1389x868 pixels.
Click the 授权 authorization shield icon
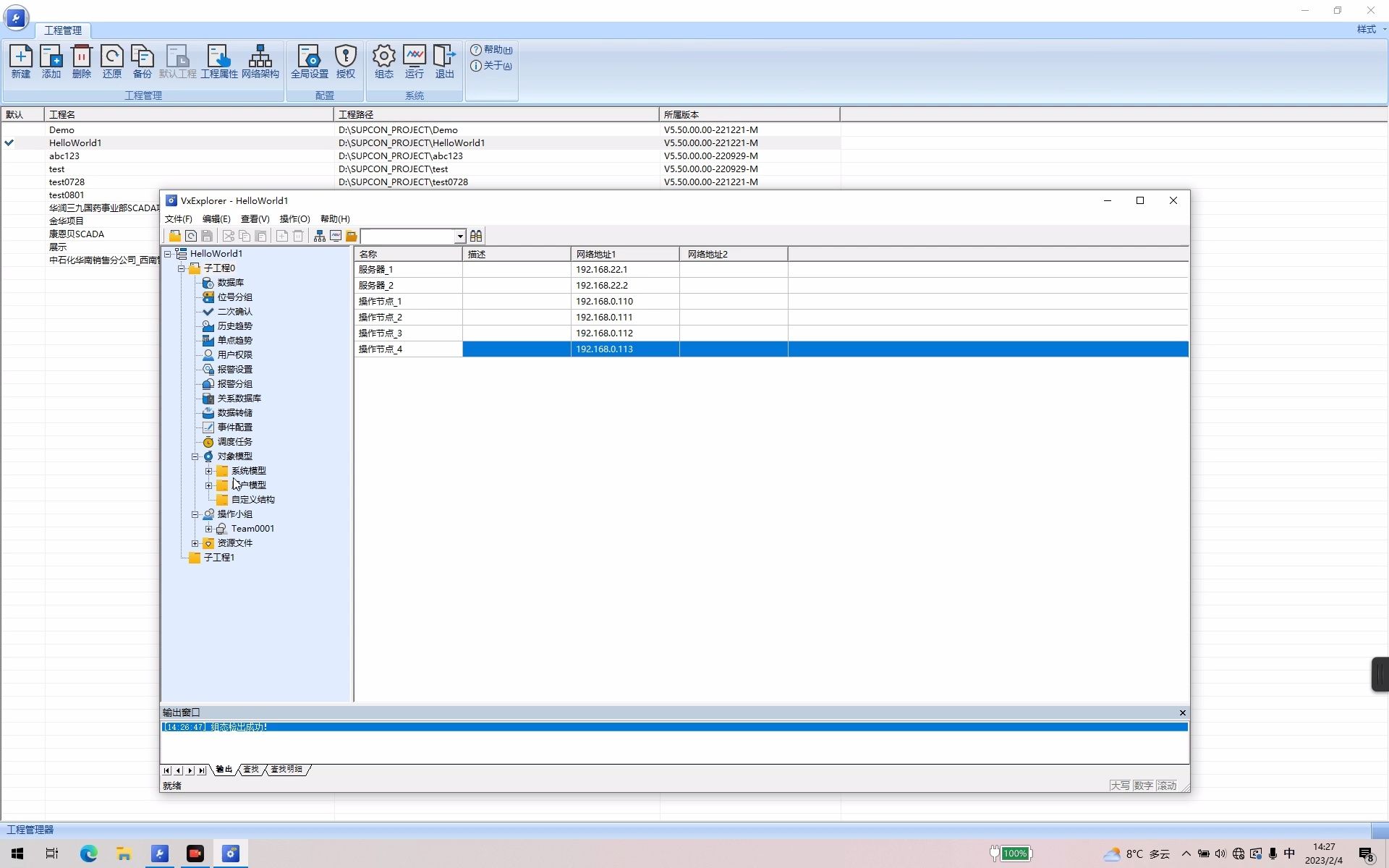tap(346, 61)
